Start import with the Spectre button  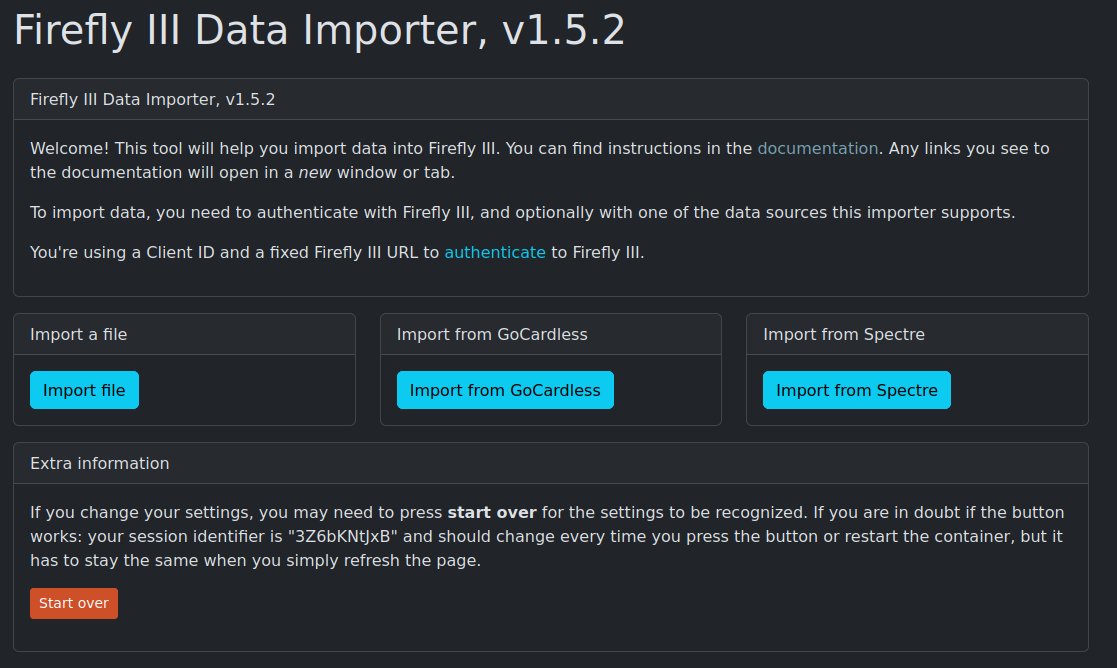coord(856,390)
